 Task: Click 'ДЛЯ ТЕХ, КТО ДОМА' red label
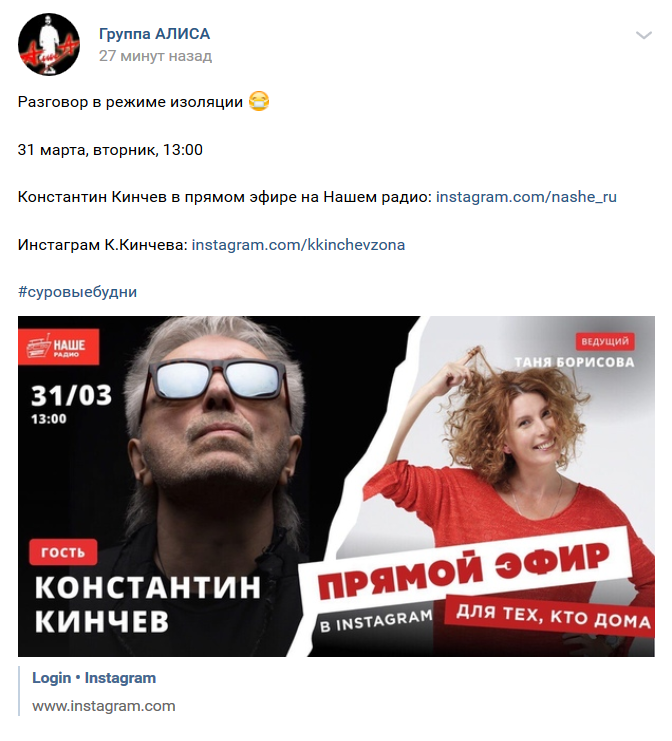coord(553,617)
